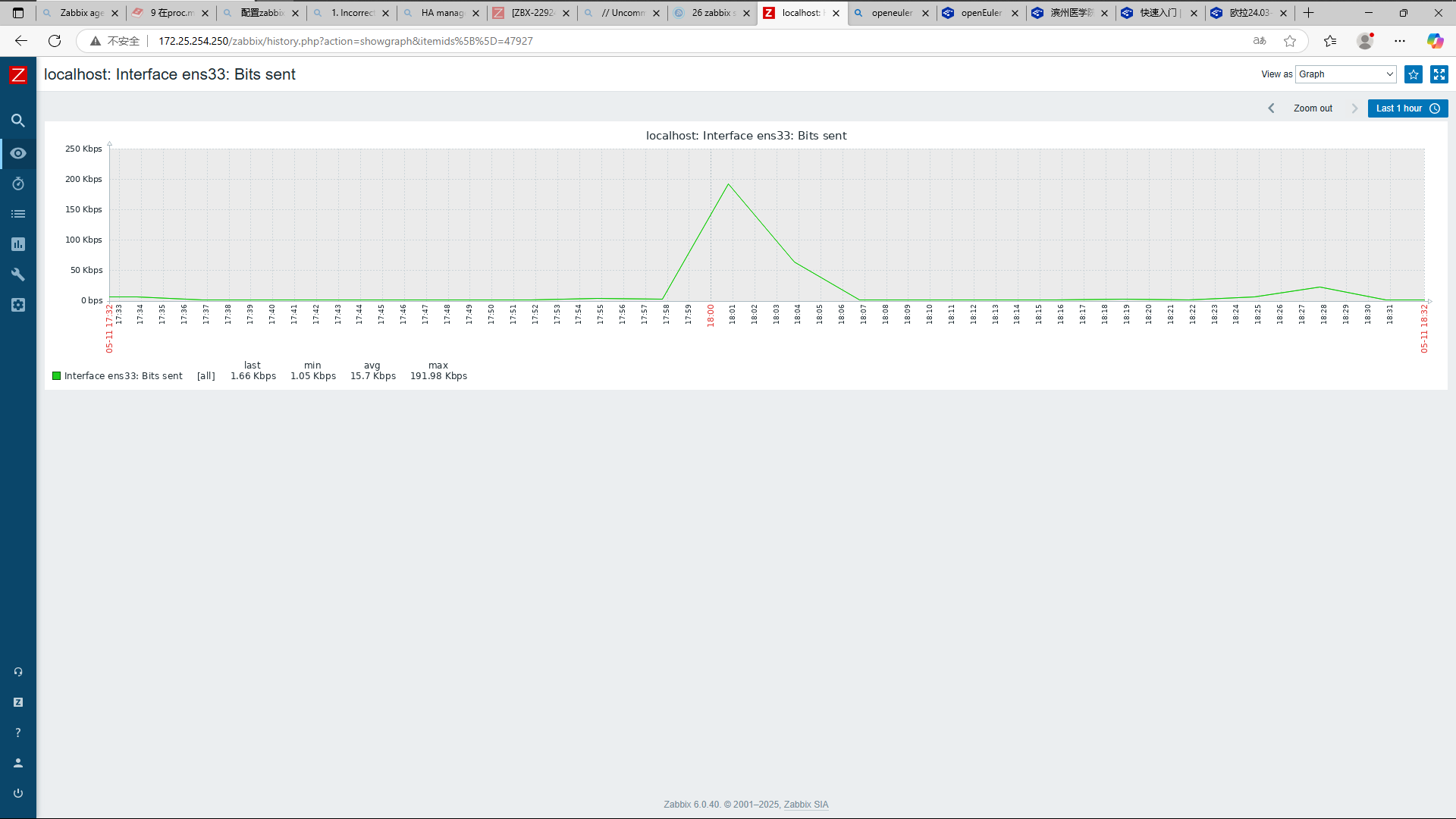Screen dimensions: 1456x819
Task: Open Inventory list icon in sidebar
Action: pos(18,214)
